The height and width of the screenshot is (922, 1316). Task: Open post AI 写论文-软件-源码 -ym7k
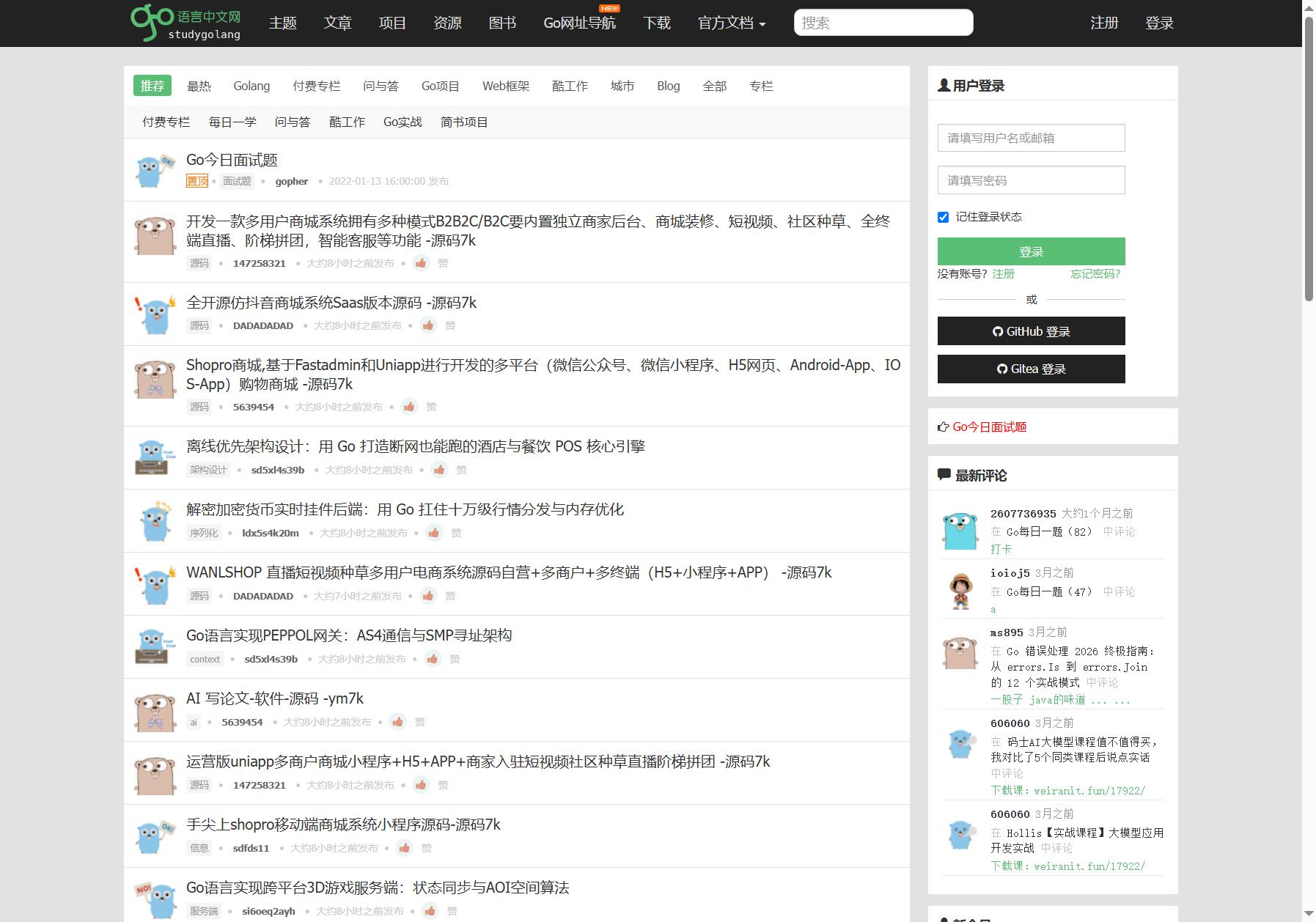275,698
